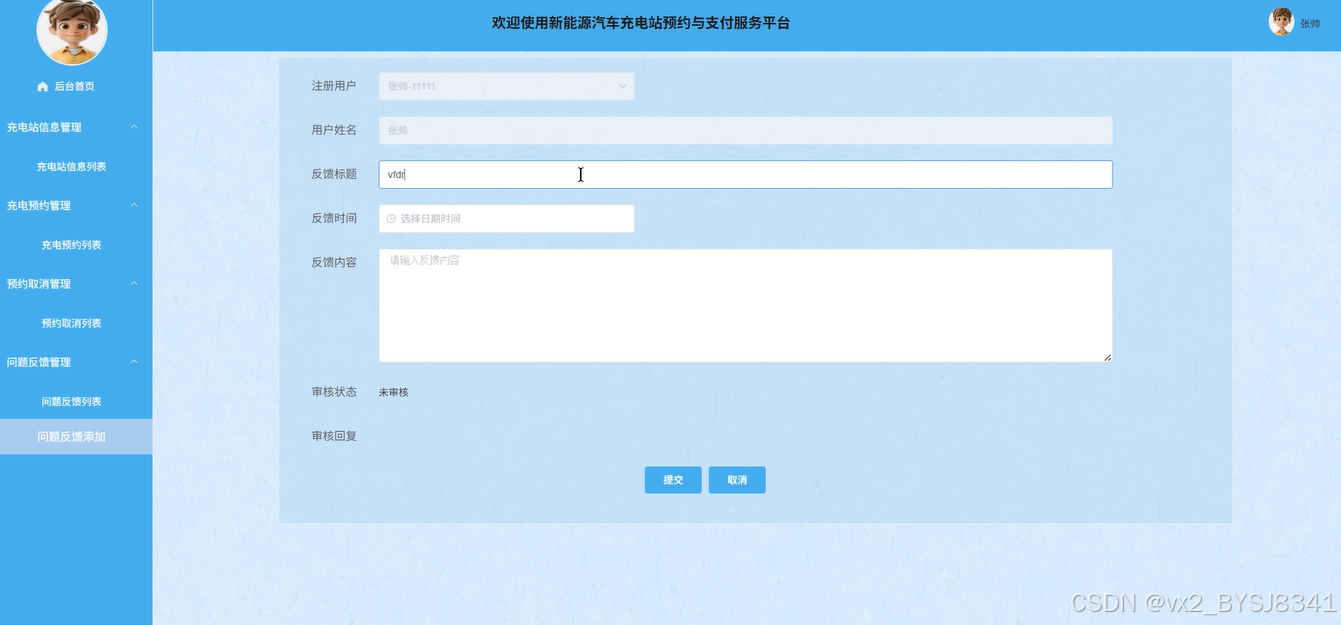This screenshot has height=625, width=1341.
Task: Open the 充电预约列表 menu item
Action: (71, 245)
